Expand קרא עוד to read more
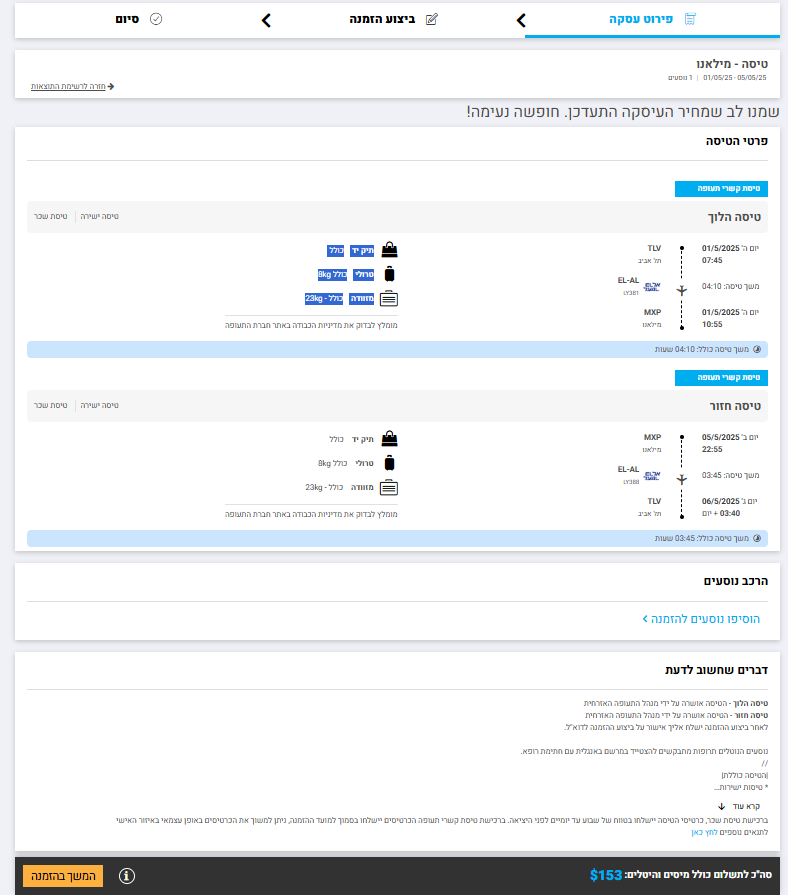Viewport: 788px width, 895px height. pyautogui.click(x=746, y=807)
